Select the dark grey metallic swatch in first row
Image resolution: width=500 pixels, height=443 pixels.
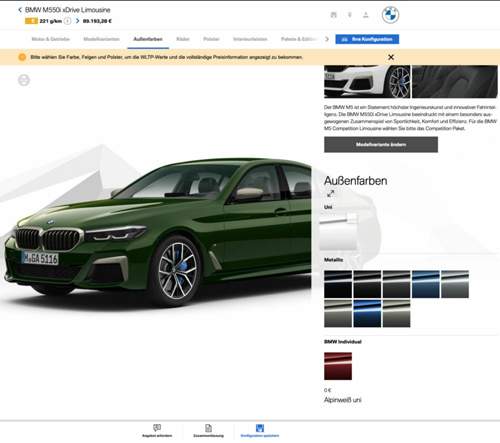coord(396,284)
